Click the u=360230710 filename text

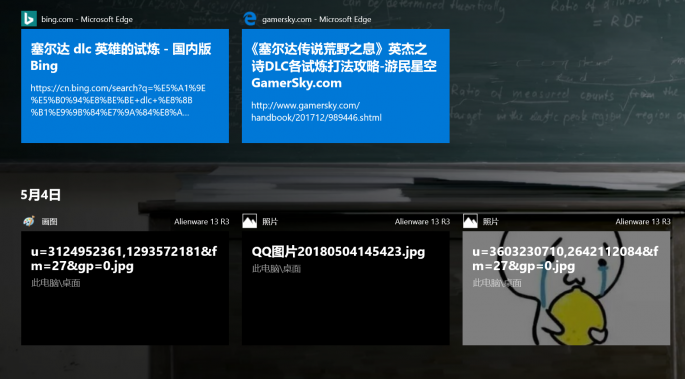click(x=565, y=259)
